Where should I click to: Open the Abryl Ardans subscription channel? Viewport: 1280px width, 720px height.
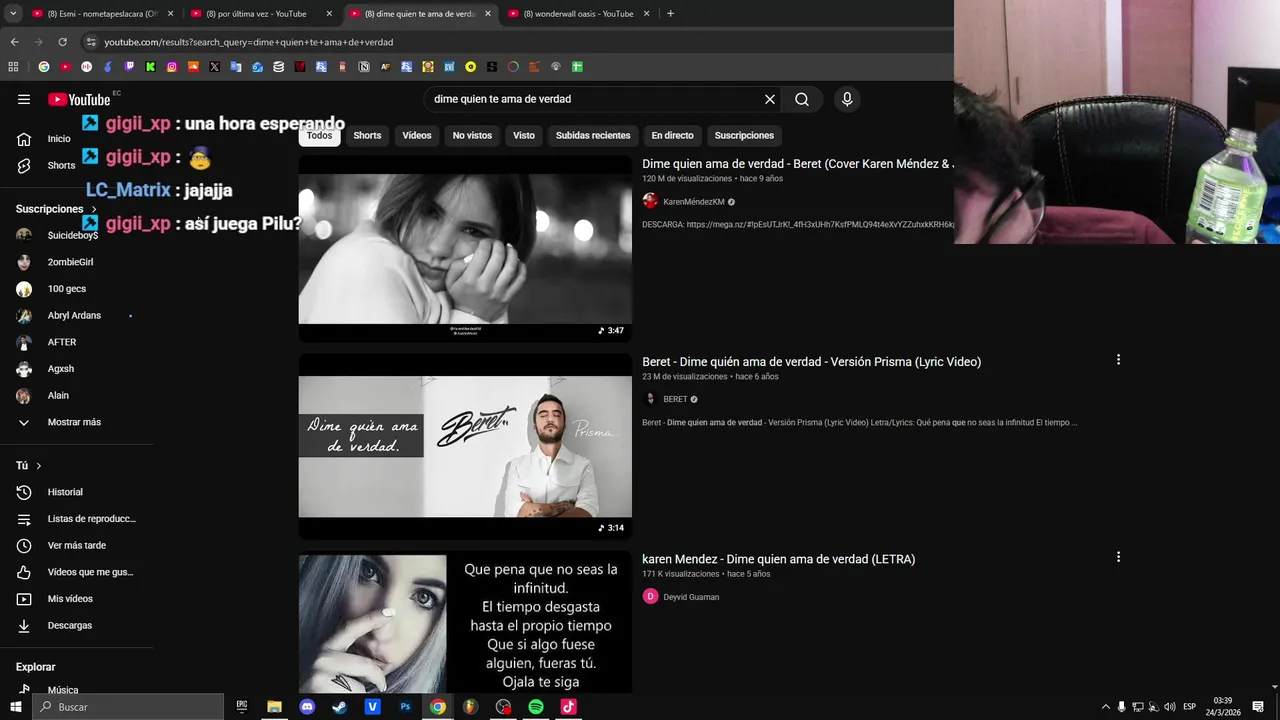tap(74, 315)
